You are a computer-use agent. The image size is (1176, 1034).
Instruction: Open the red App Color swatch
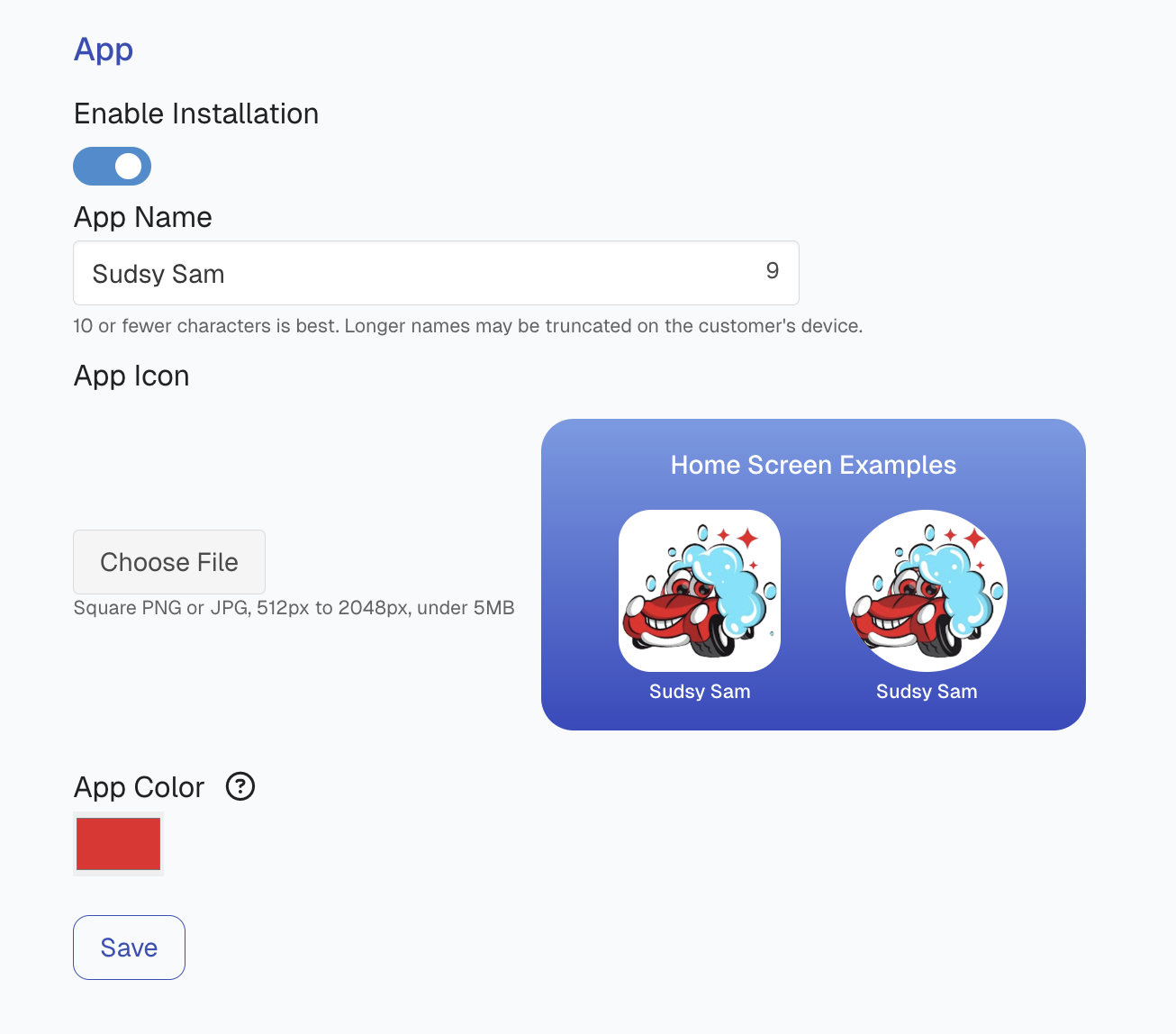pos(118,844)
